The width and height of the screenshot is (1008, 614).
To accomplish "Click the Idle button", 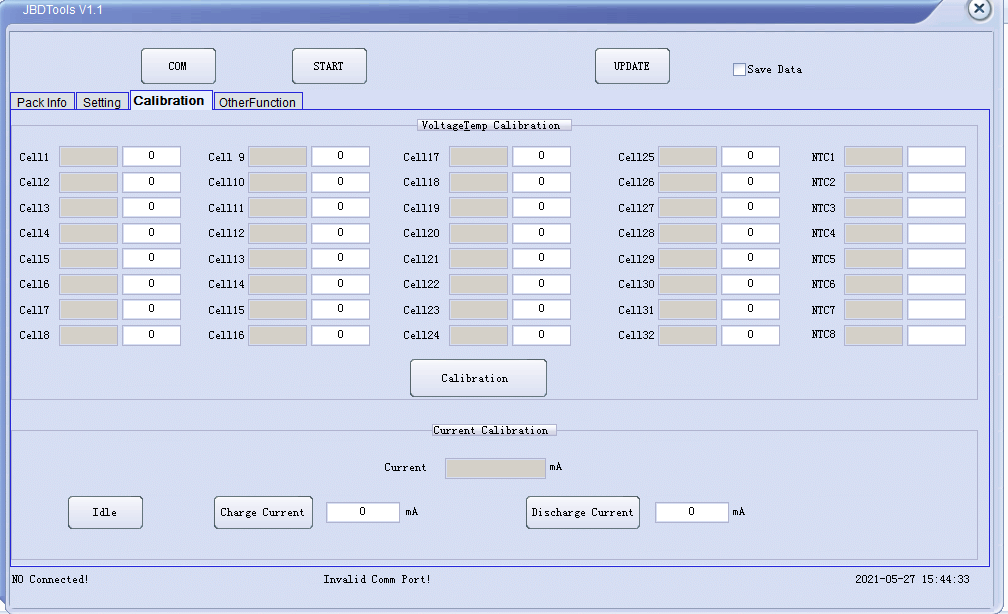I will (x=105, y=512).
